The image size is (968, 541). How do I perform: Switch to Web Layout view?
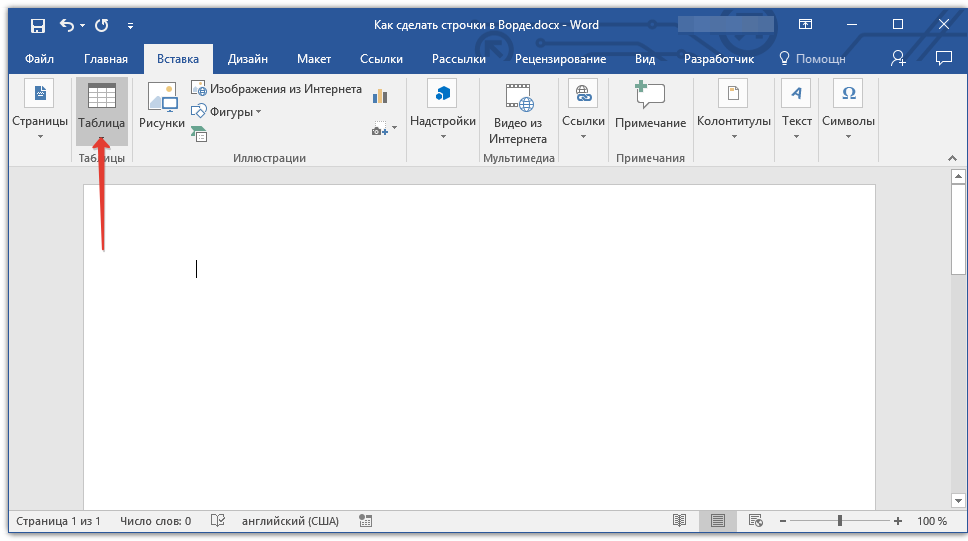point(756,521)
